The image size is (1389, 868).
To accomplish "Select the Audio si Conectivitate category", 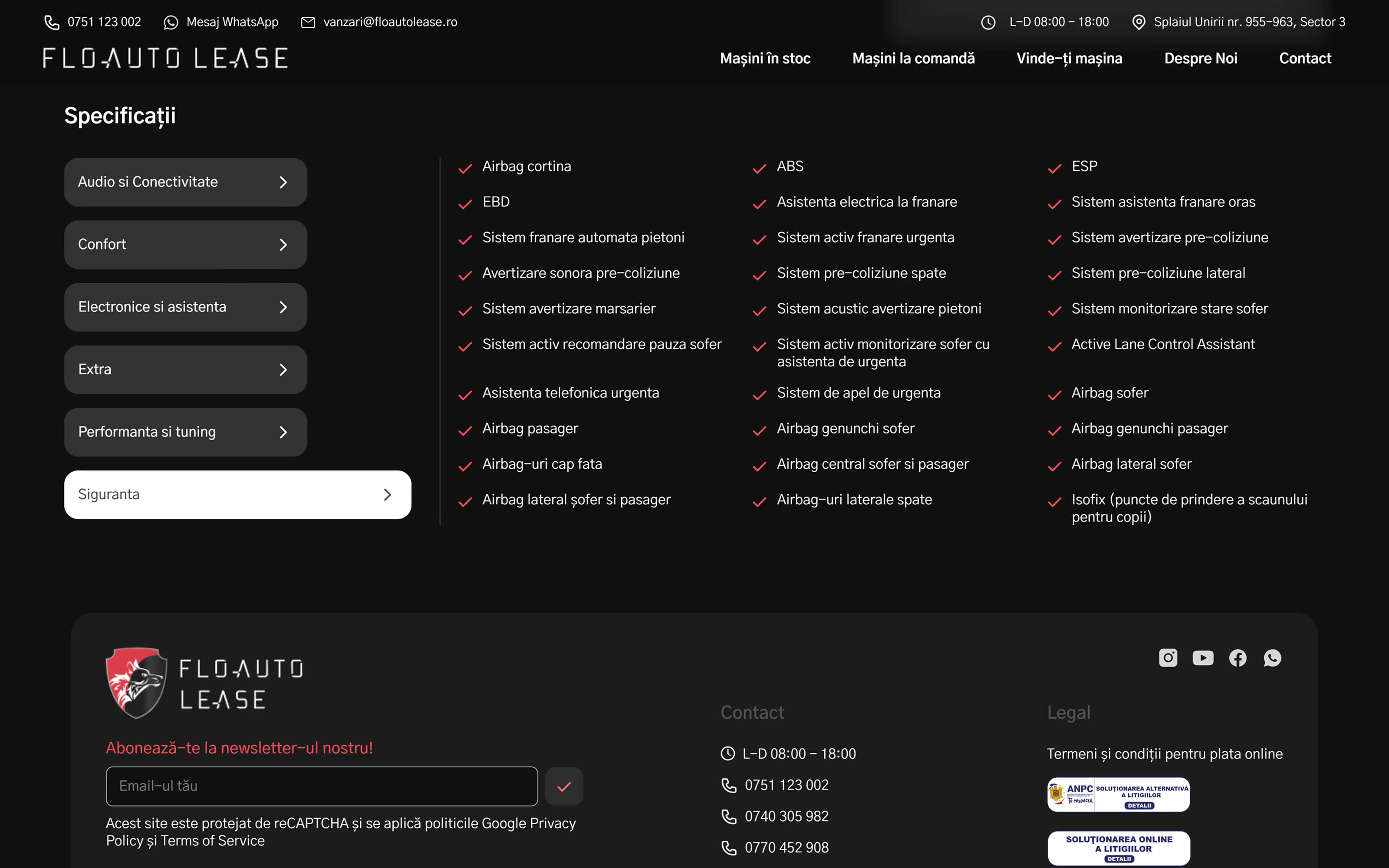I will pos(185,182).
